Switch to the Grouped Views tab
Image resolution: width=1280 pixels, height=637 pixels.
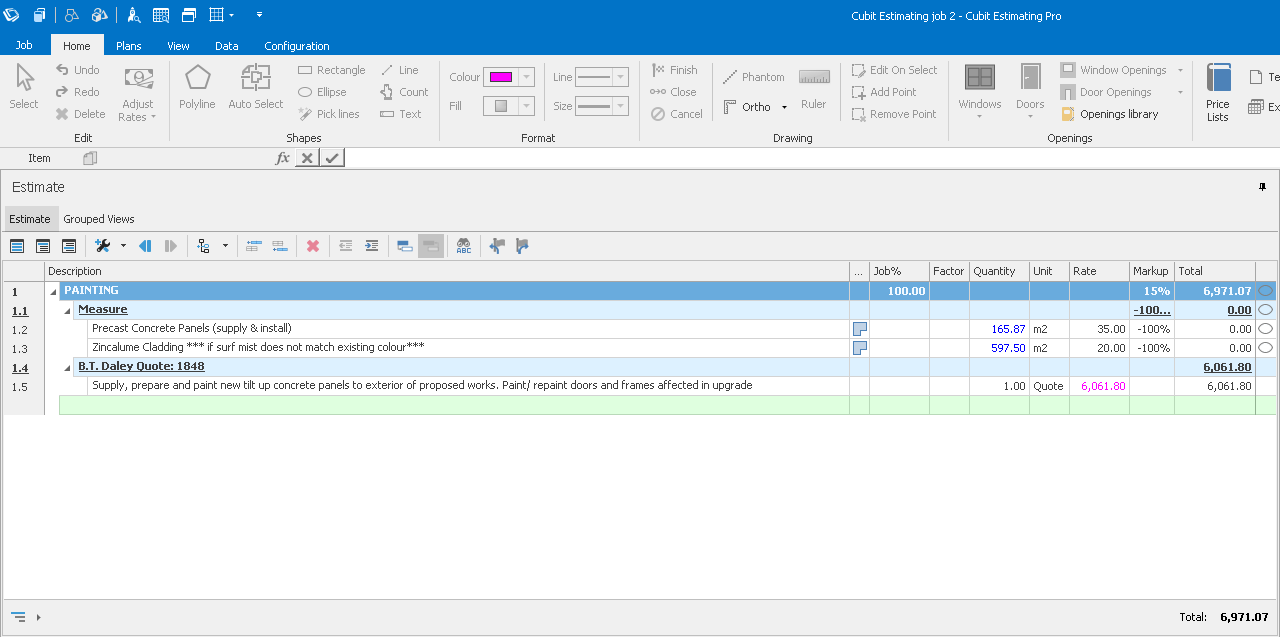pyautogui.click(x=99, y=219)
